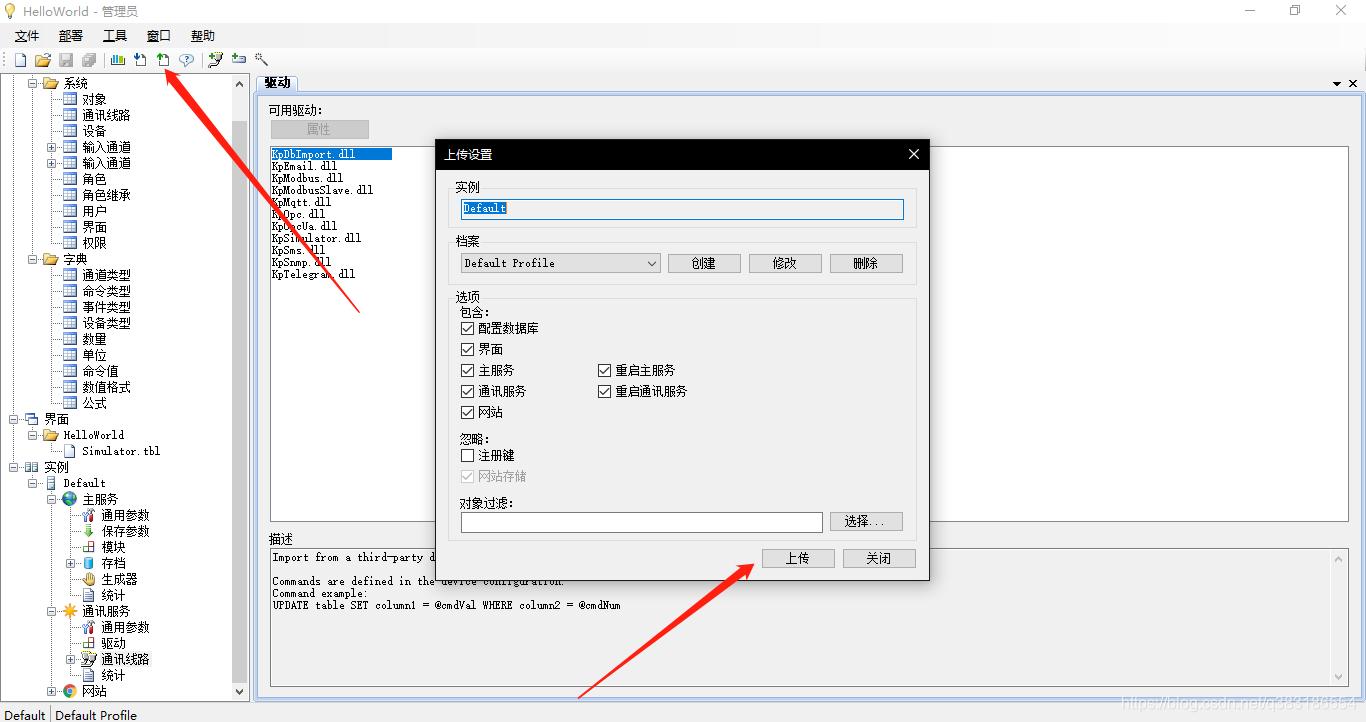The width and height of the screenshot is (1366, 722).
Task: Open create channels wand toolbar icon
Action: click(261, 60)
